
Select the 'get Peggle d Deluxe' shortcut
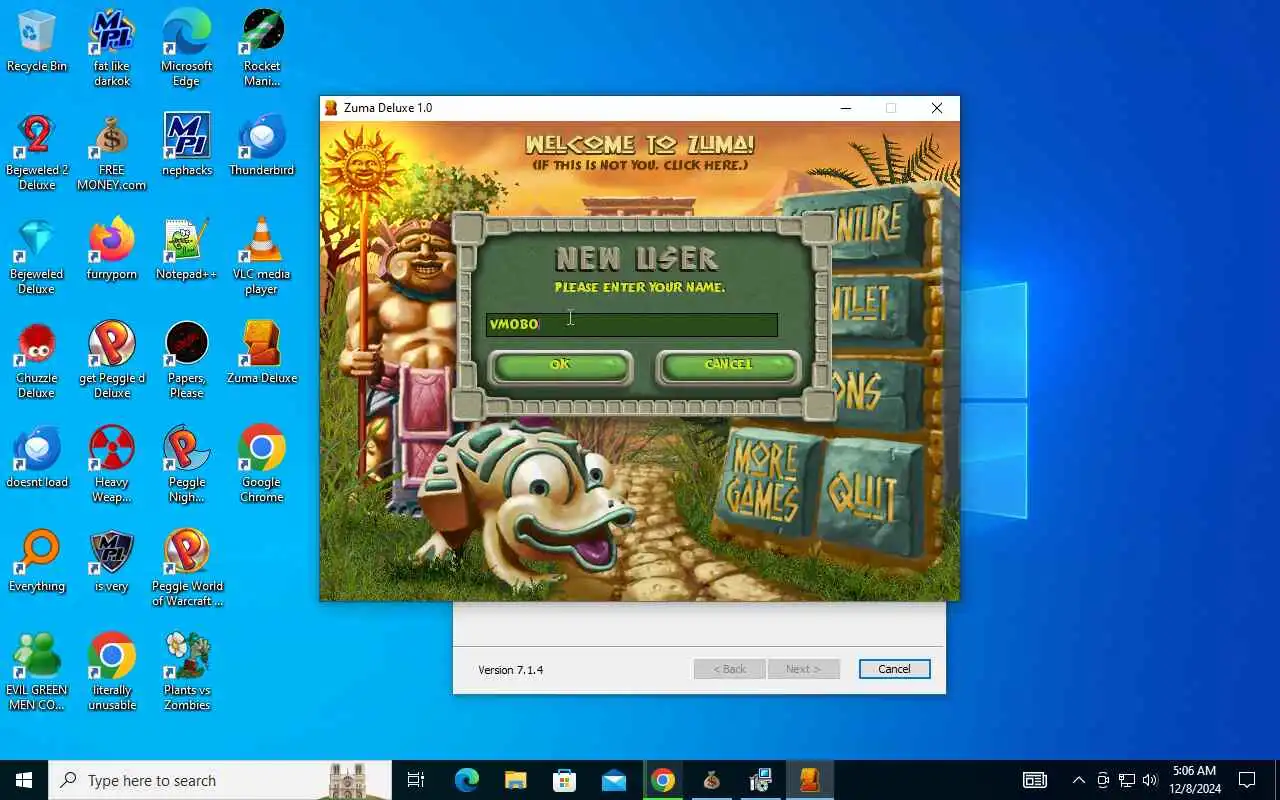point(112,360)
